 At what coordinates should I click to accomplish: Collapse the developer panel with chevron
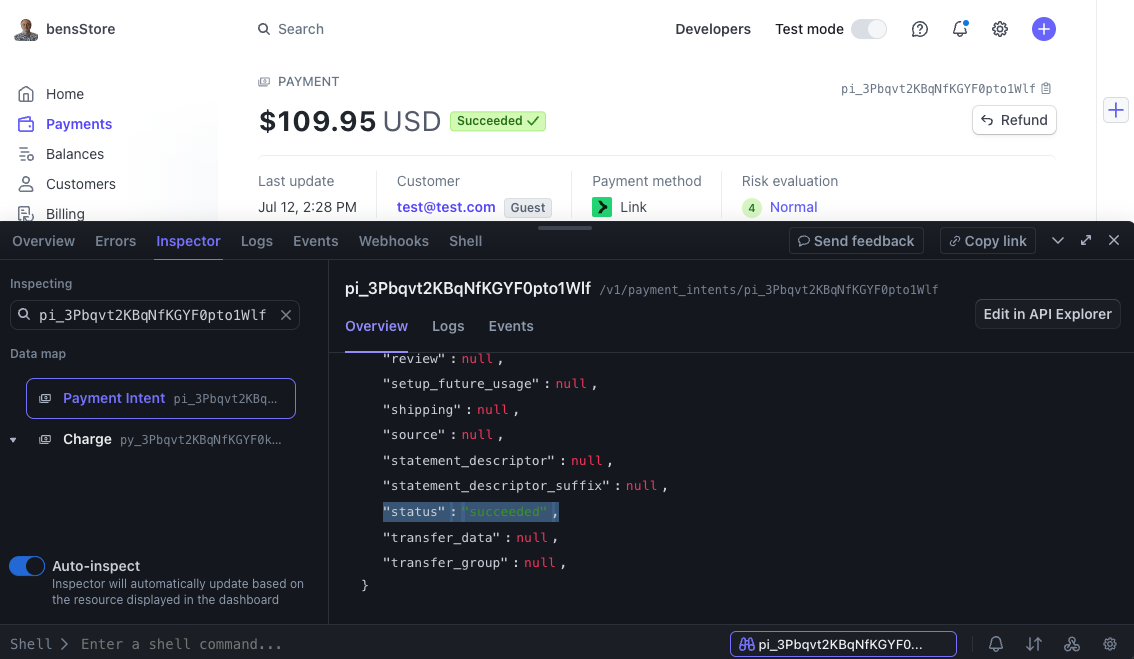coord(1057,240)
